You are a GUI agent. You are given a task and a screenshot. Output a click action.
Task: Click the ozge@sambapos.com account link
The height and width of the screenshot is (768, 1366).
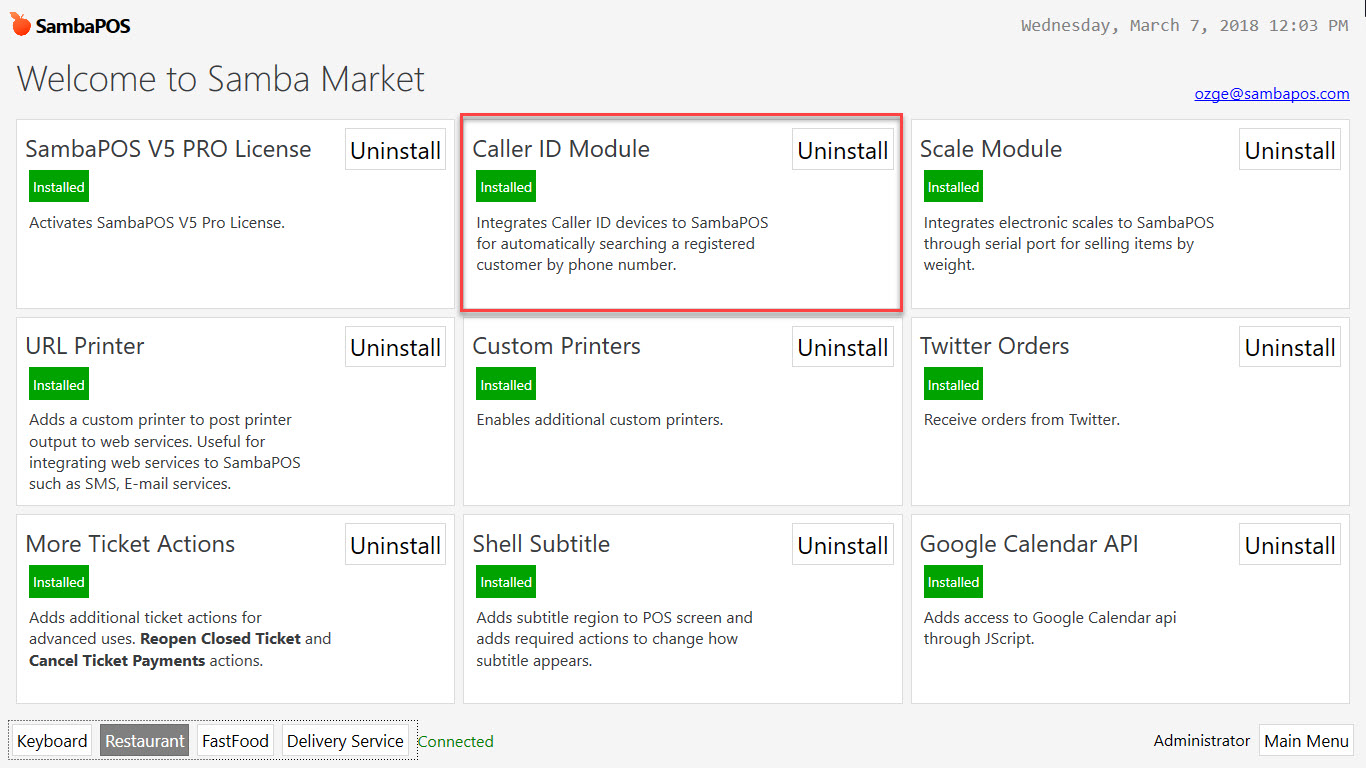[1271, 93]
